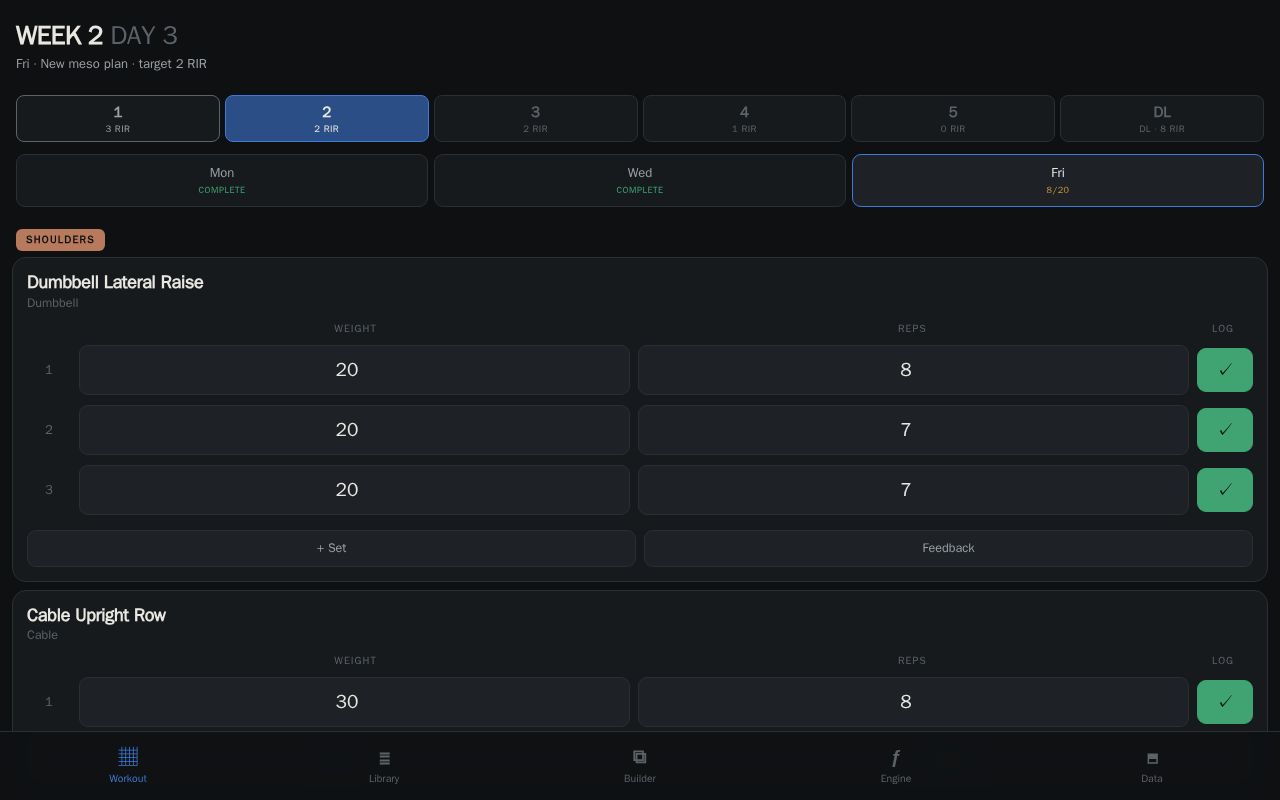Open the Workout tab icon
This screenshot has width=1280, height=800.
pos(128,757)
